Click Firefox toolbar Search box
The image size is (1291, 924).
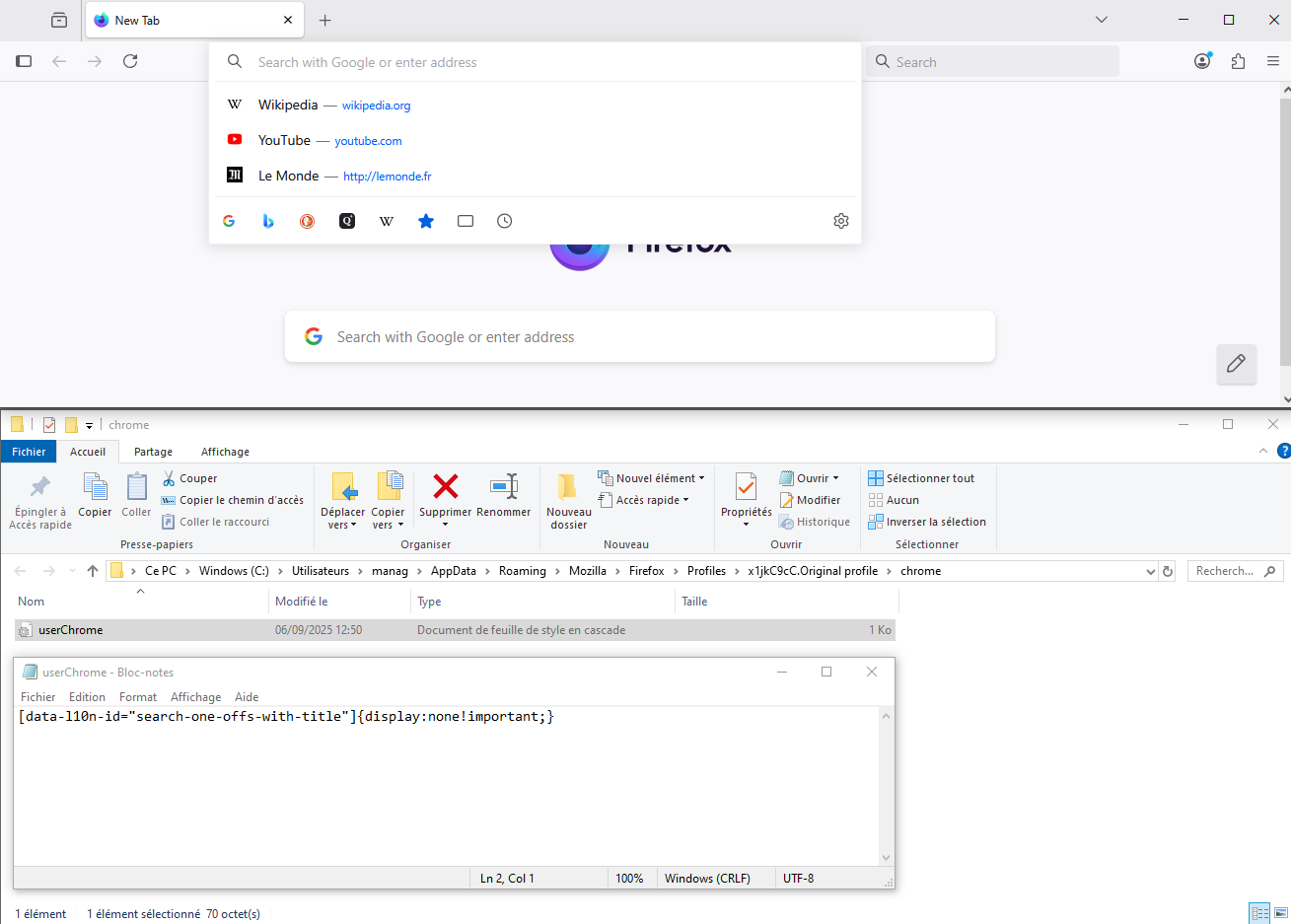(x=992, y=61)
